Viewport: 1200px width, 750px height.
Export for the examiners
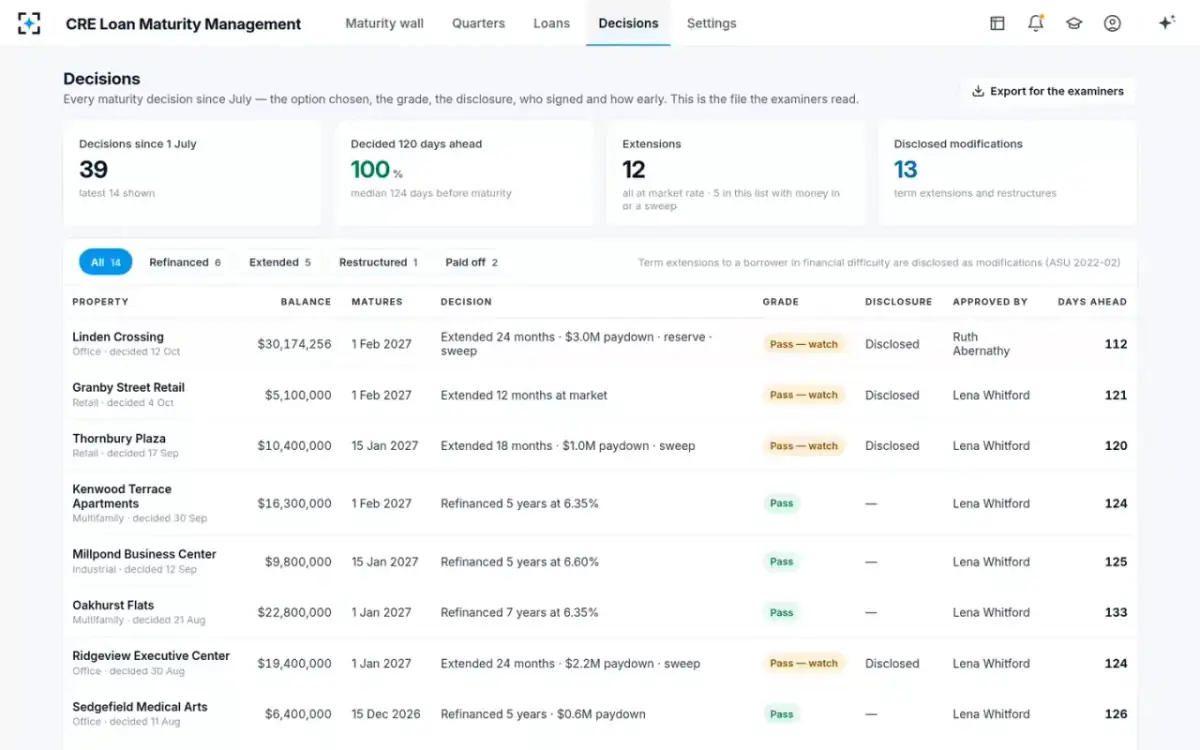point(1047,91)
